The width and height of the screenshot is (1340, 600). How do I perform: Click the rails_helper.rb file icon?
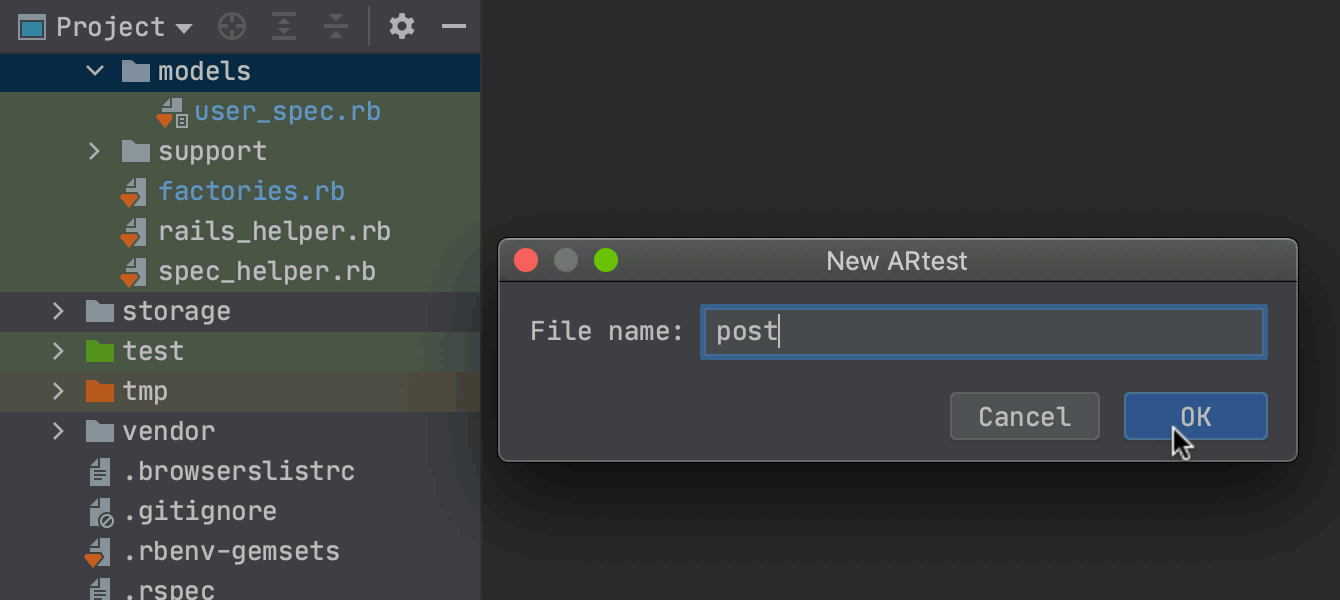click(x=134, y=232)
